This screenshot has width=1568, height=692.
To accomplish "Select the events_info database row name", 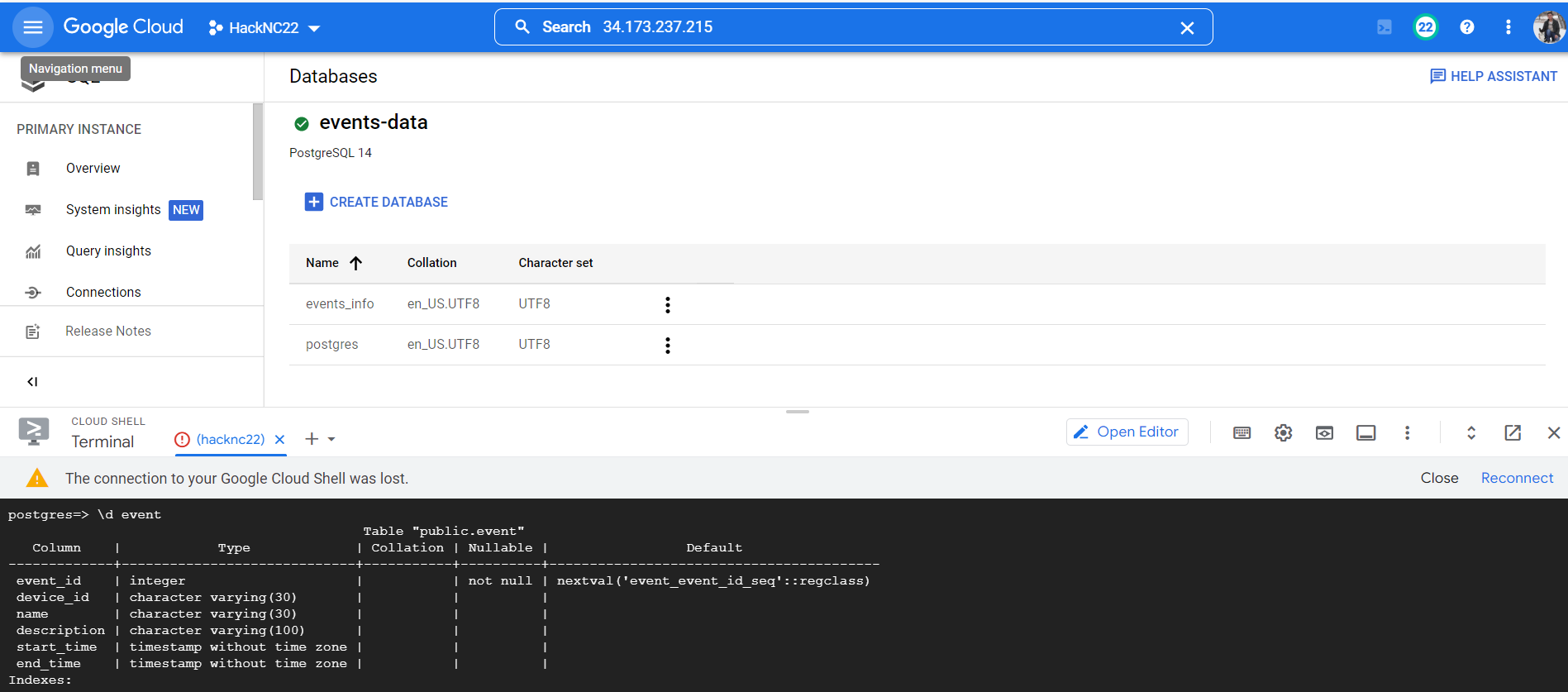I will coord(340,303).
